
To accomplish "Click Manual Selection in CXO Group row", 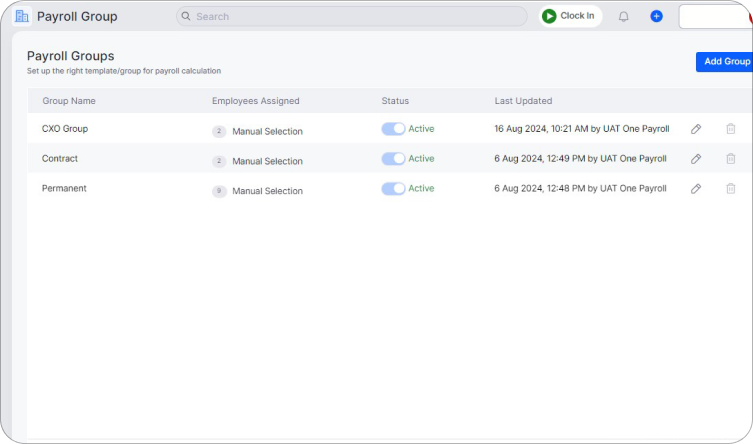I will pos(267,132).
